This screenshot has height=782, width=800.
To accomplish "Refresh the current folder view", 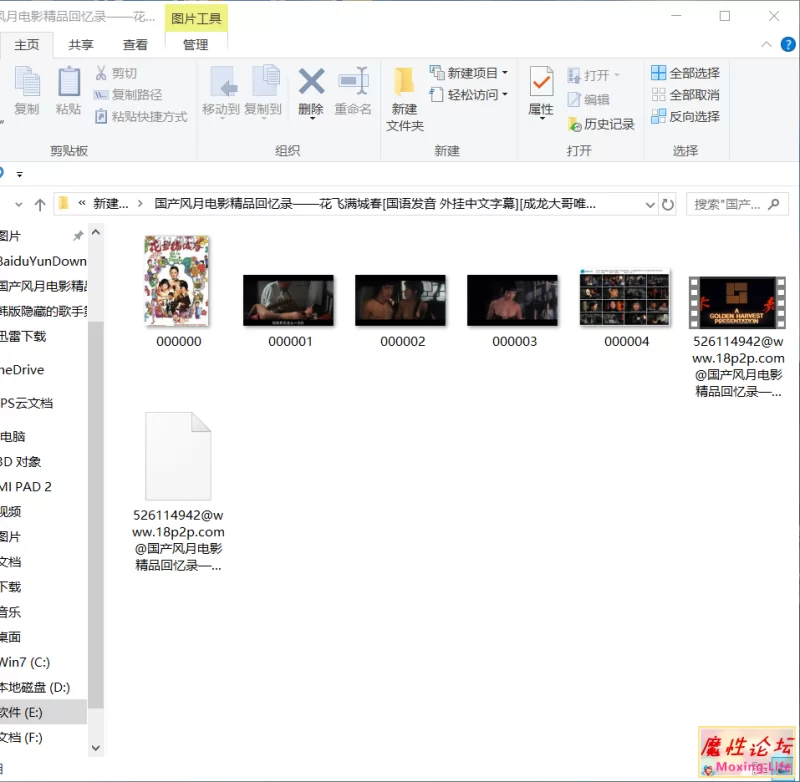I will [x=667, y=205].
